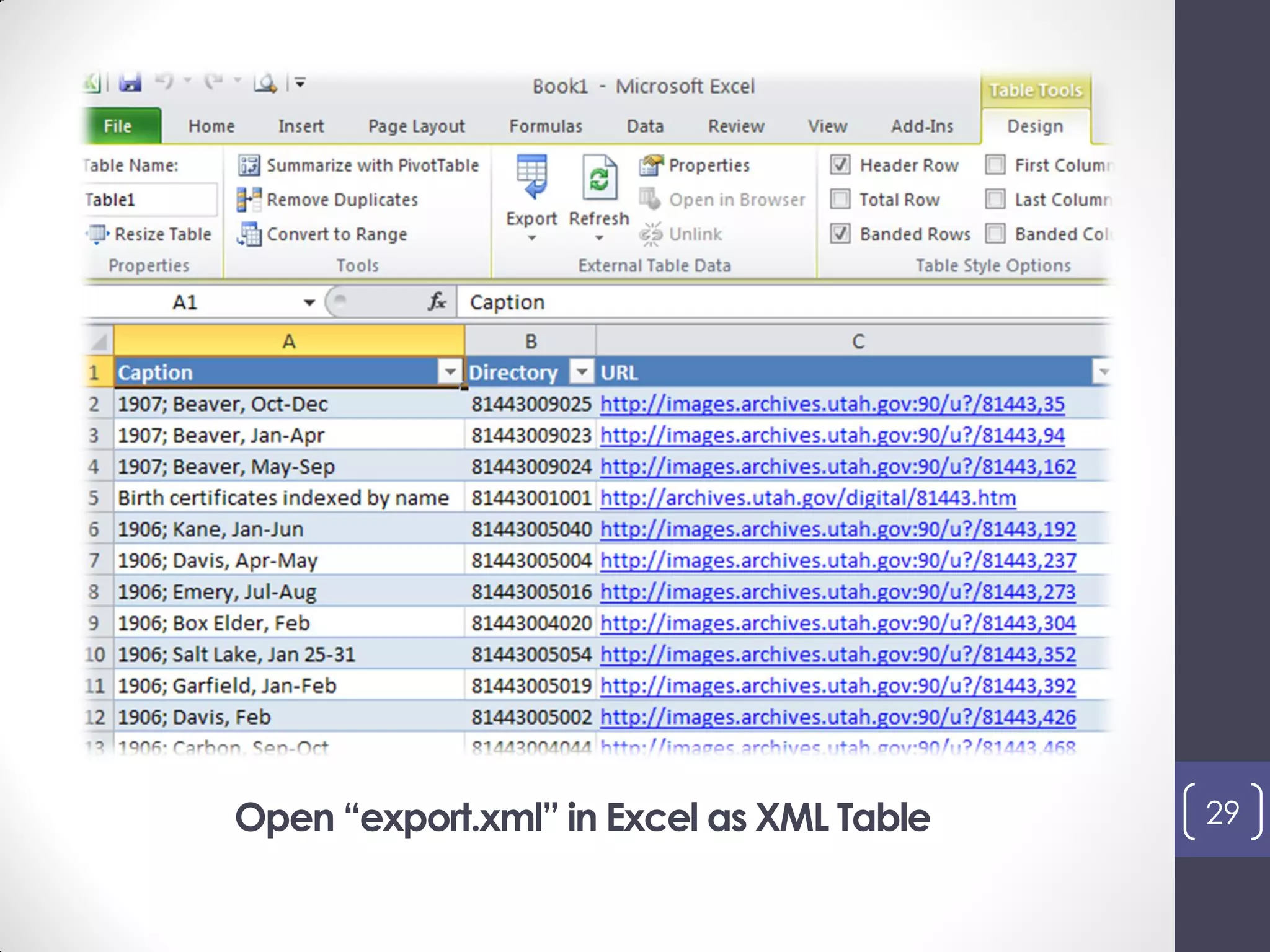The width and height of the screenshot is (1270, 952).
Task: Select Directory cell 81443004020
Action: (x=530, y=623)
